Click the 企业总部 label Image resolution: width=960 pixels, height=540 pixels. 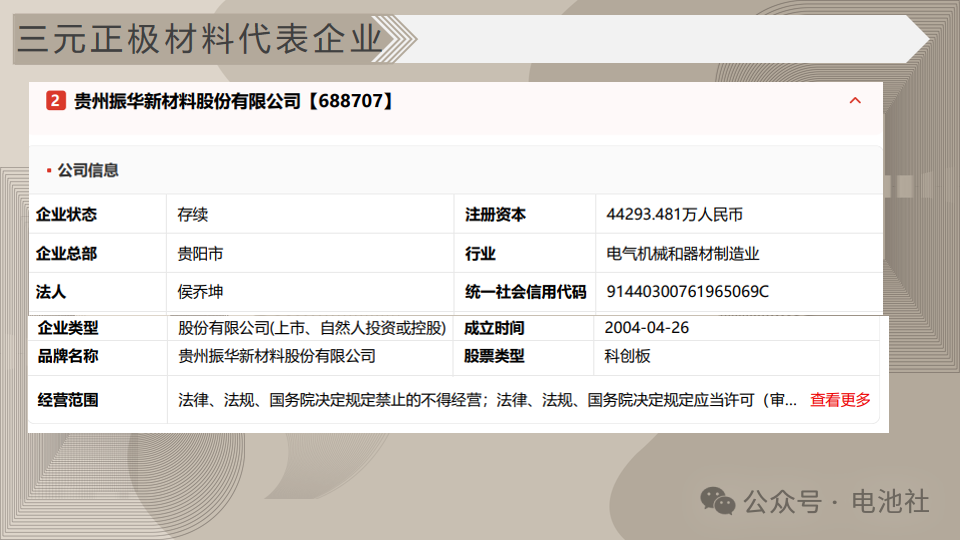pos(66,253)
